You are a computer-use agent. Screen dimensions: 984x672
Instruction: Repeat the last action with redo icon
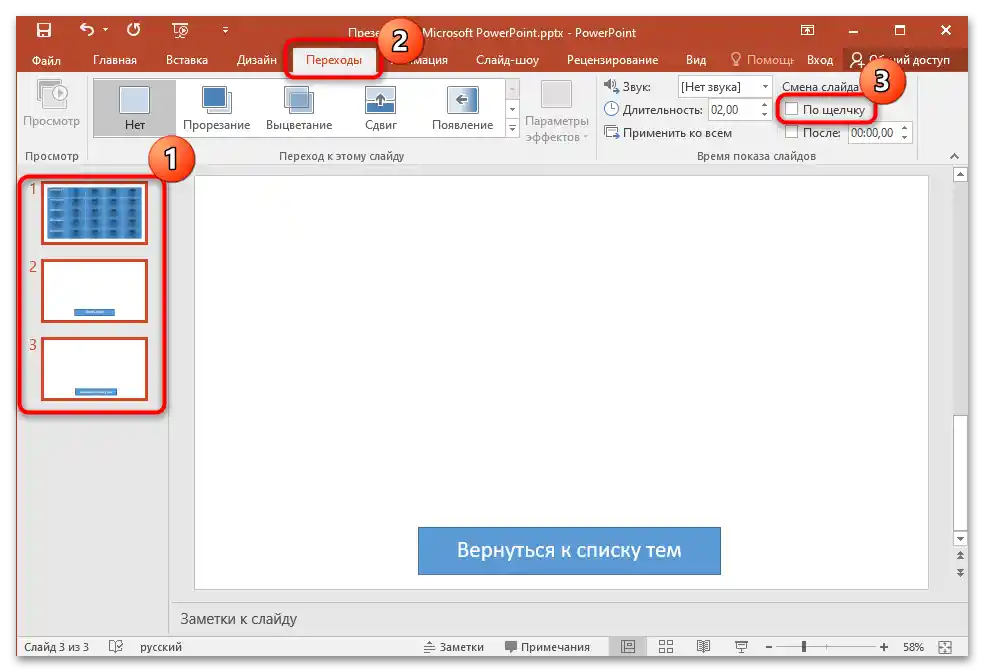click(133, 29)
